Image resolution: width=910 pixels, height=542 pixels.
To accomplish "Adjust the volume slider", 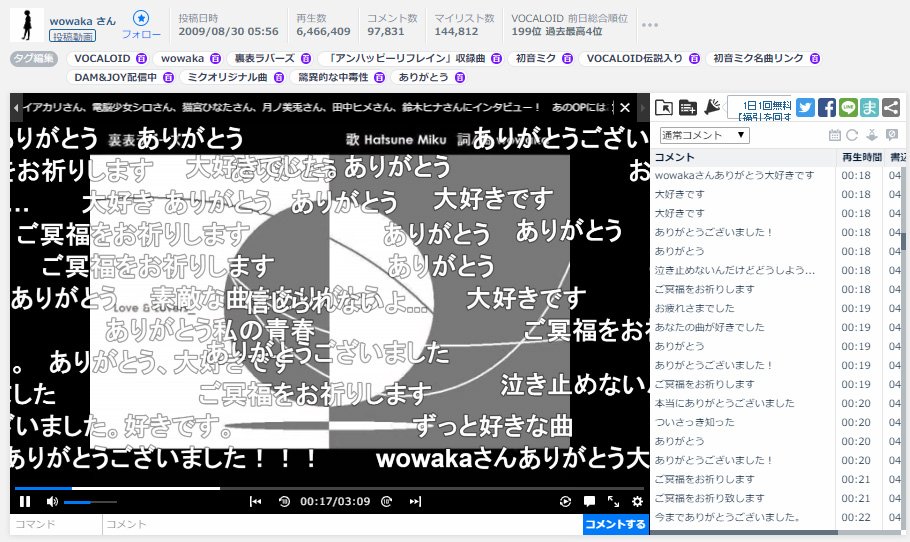I will pos(90,502).
